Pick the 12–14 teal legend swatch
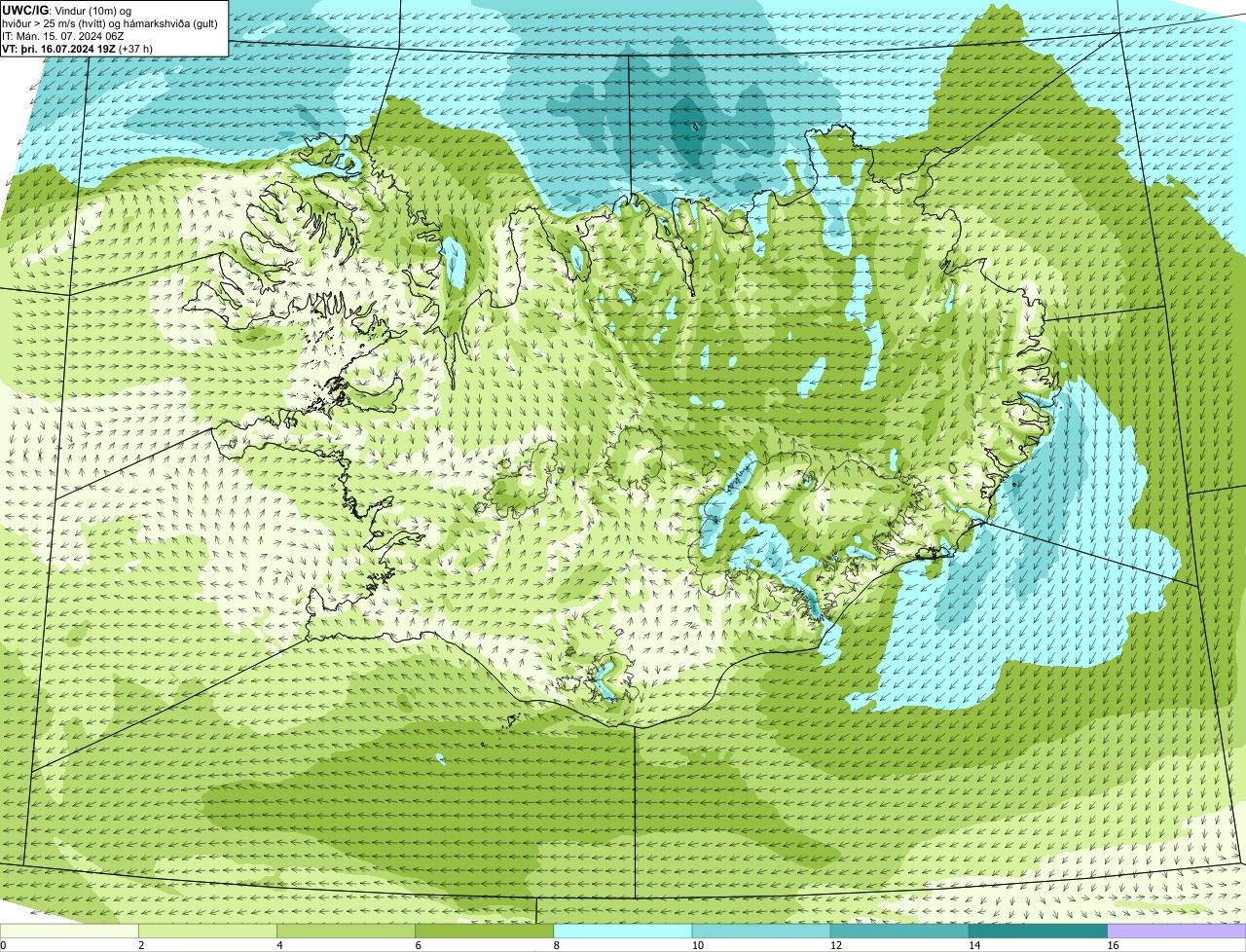 point(899,932)
